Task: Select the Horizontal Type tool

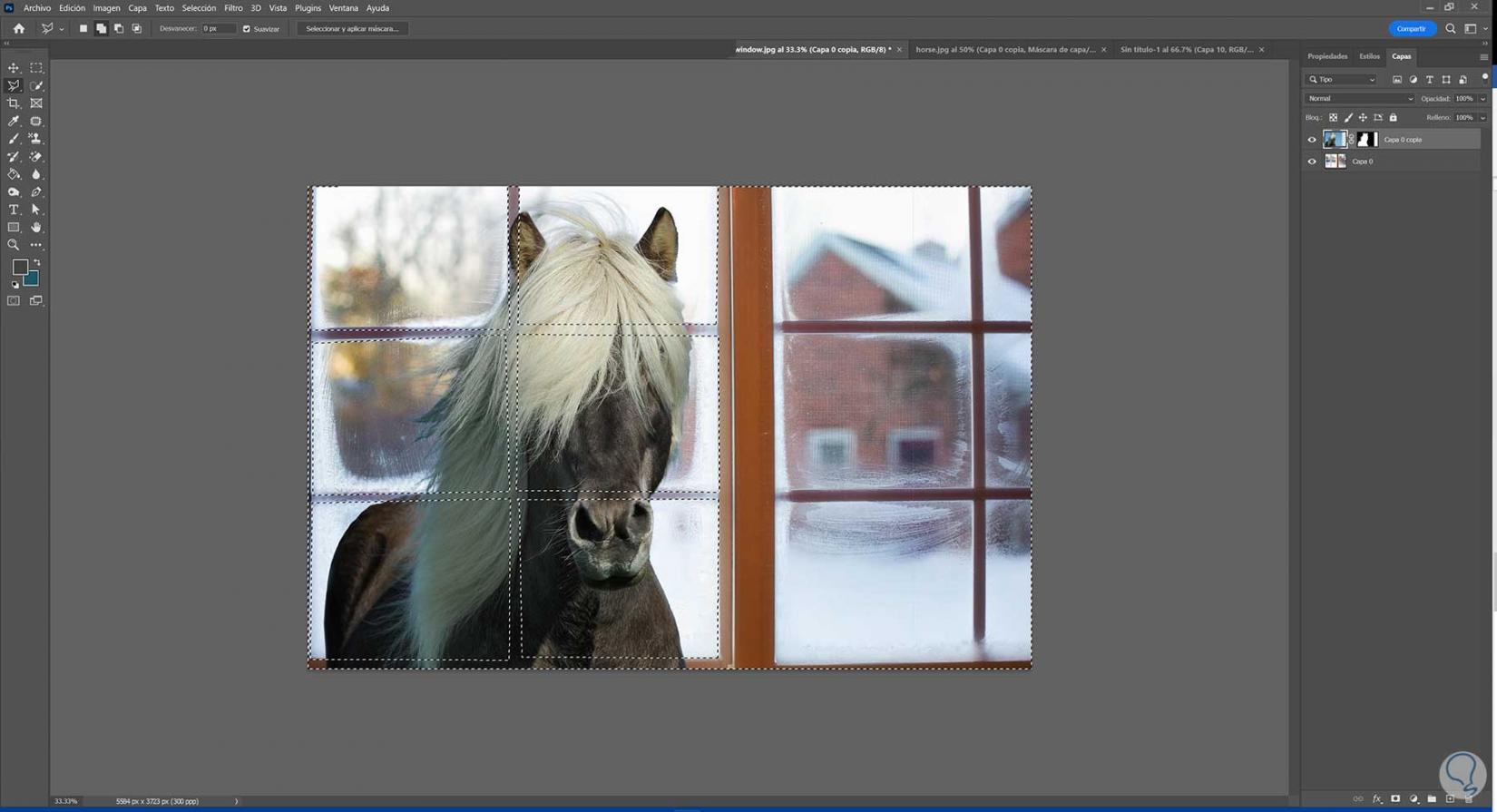Action: 14,210
